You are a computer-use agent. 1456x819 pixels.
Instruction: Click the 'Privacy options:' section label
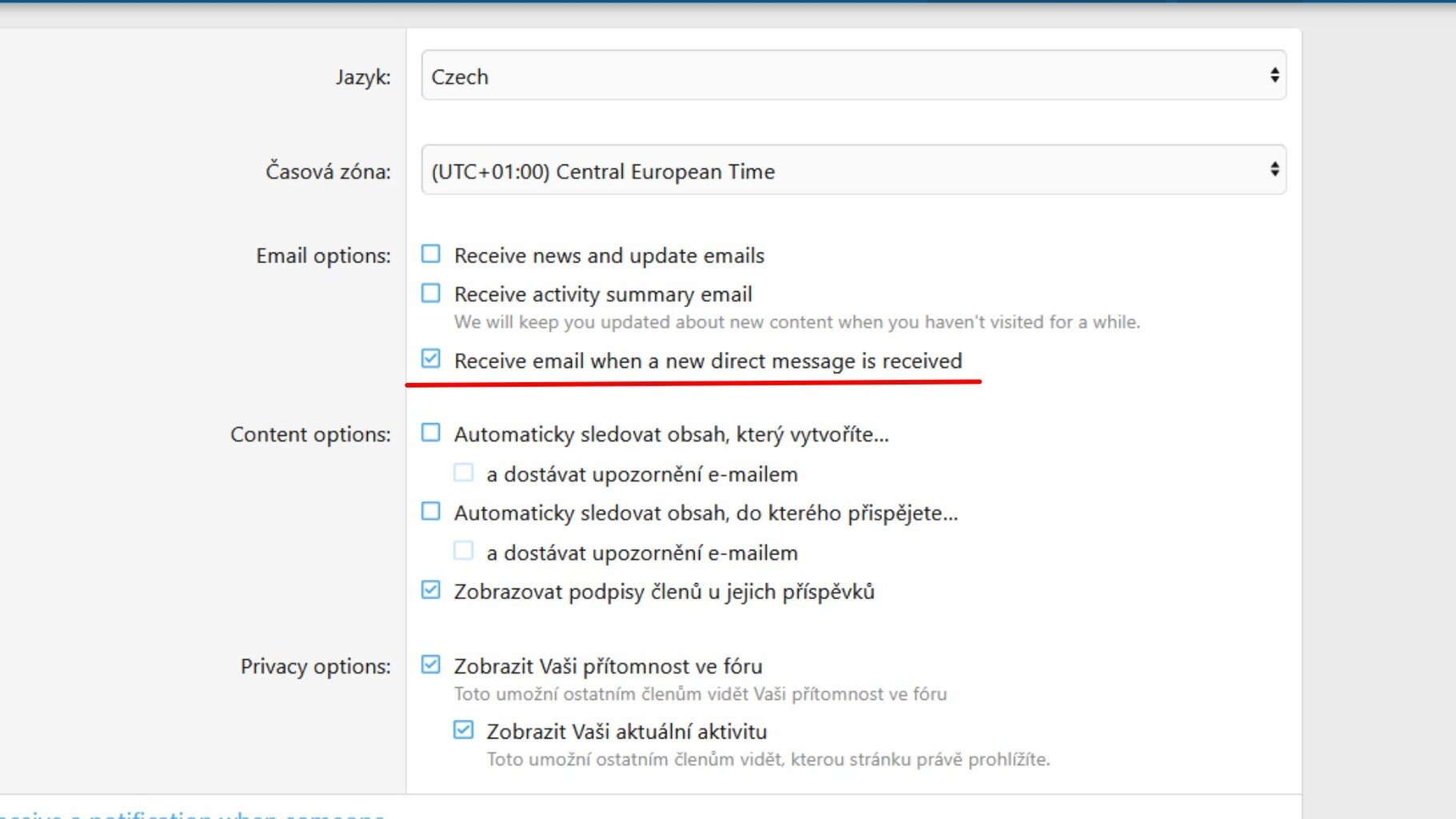[316, 666]
